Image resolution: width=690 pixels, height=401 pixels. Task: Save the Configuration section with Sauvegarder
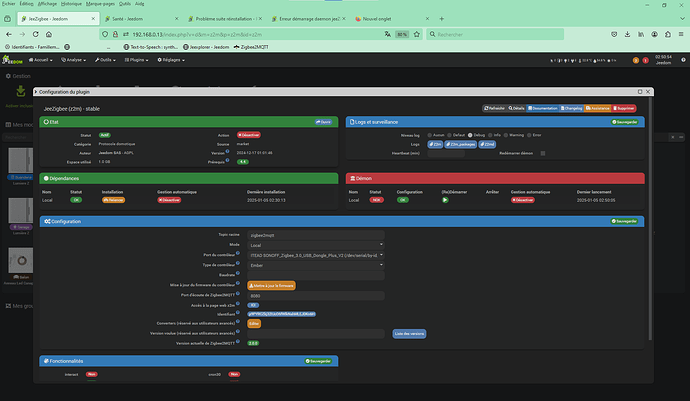pos(624,221)
